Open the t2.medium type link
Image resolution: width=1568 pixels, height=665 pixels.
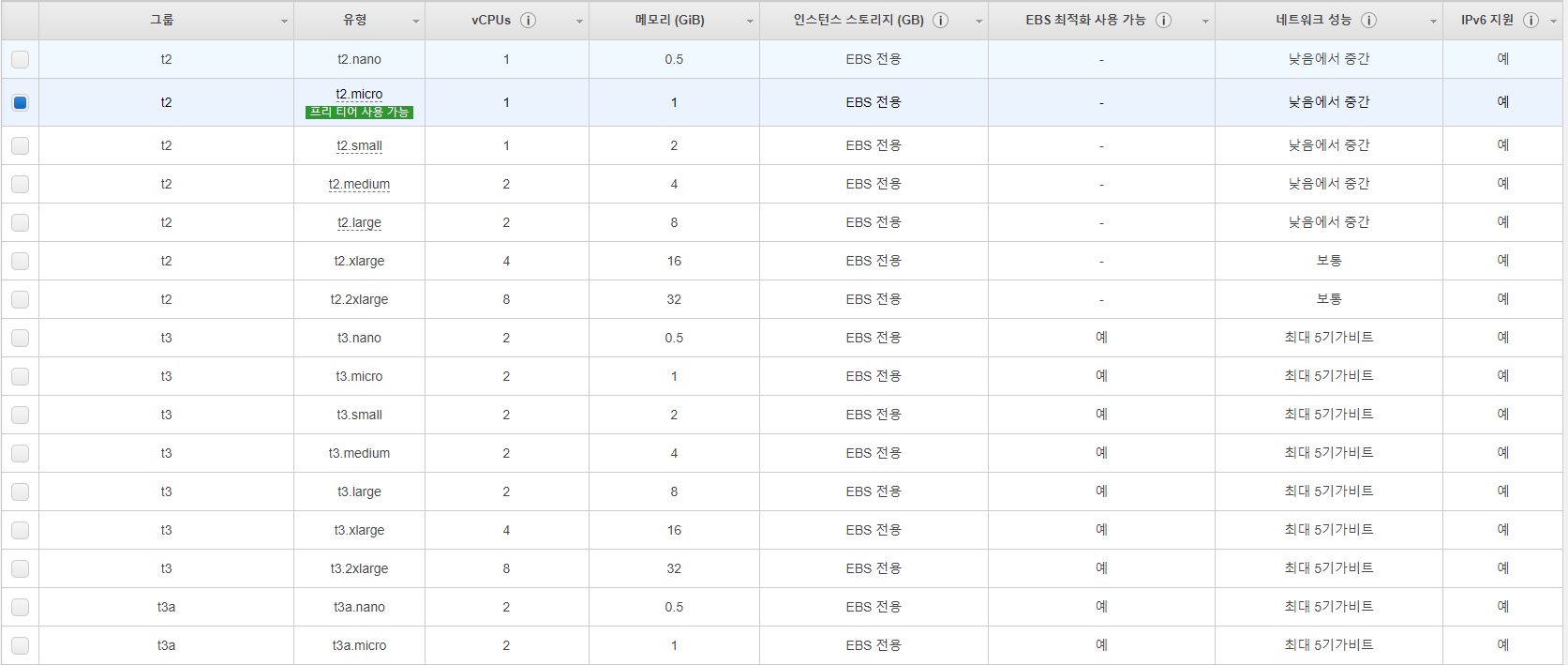[359, 184]
